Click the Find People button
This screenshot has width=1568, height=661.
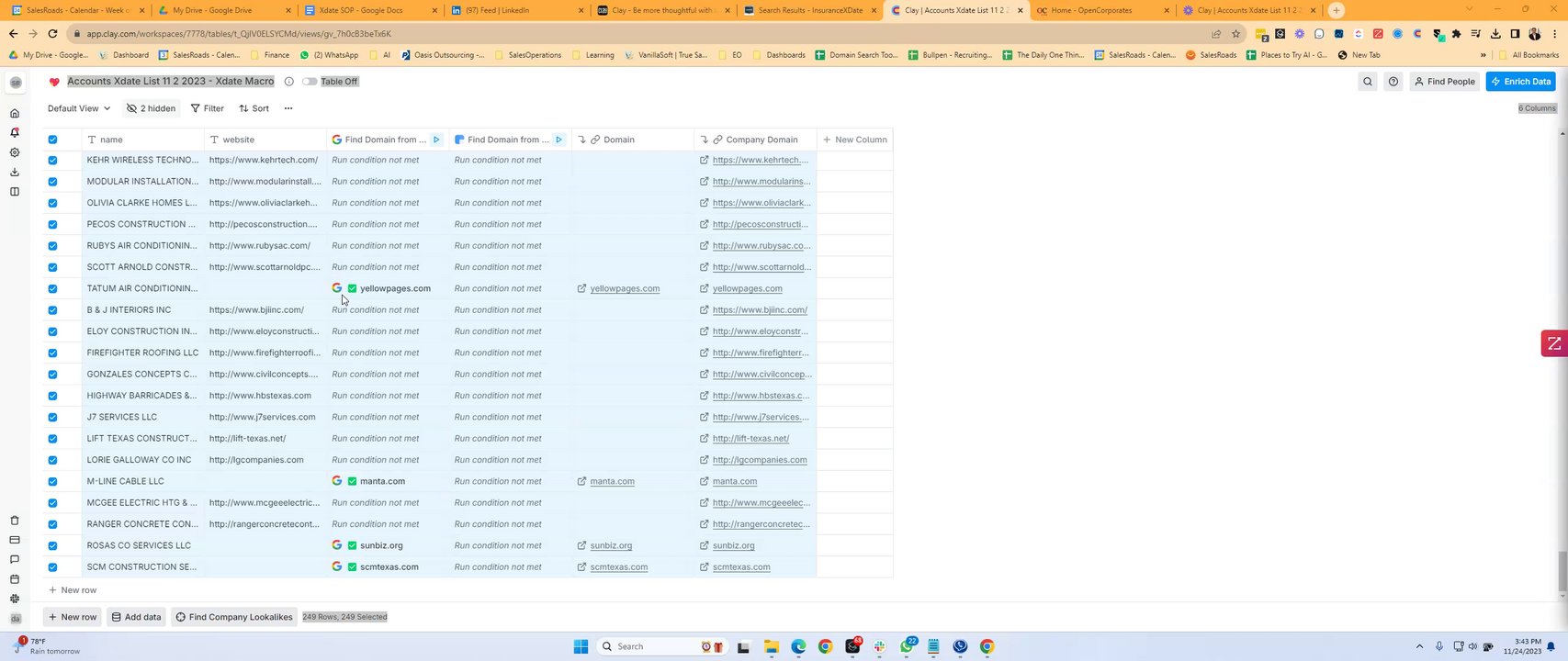(x=1444, y=82)
